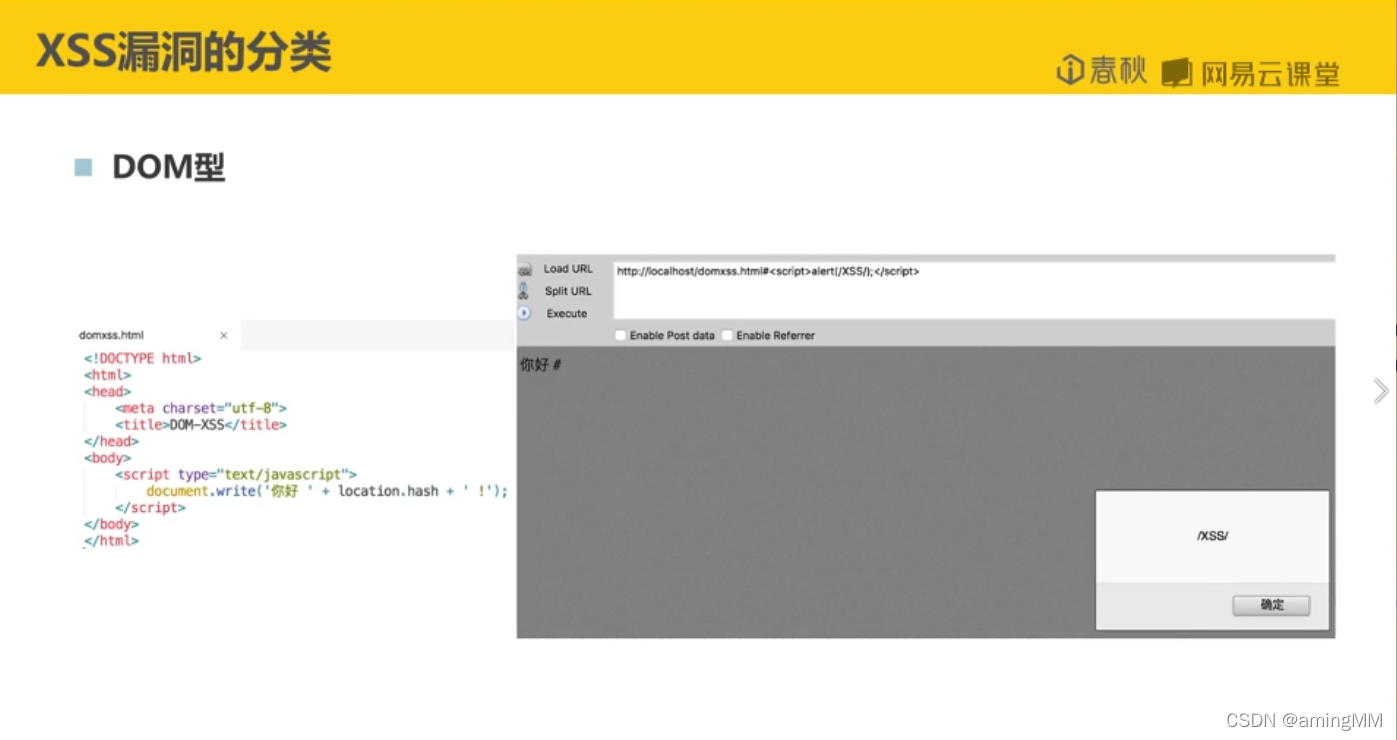Click the /XSS/ alert message text
This screenshot has height=740, width=1397.
1212,536
